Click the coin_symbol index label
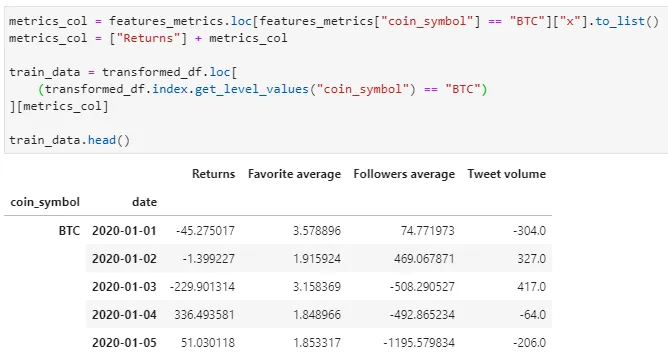Viewport: 668px width, 362px height. pos(45,202)
